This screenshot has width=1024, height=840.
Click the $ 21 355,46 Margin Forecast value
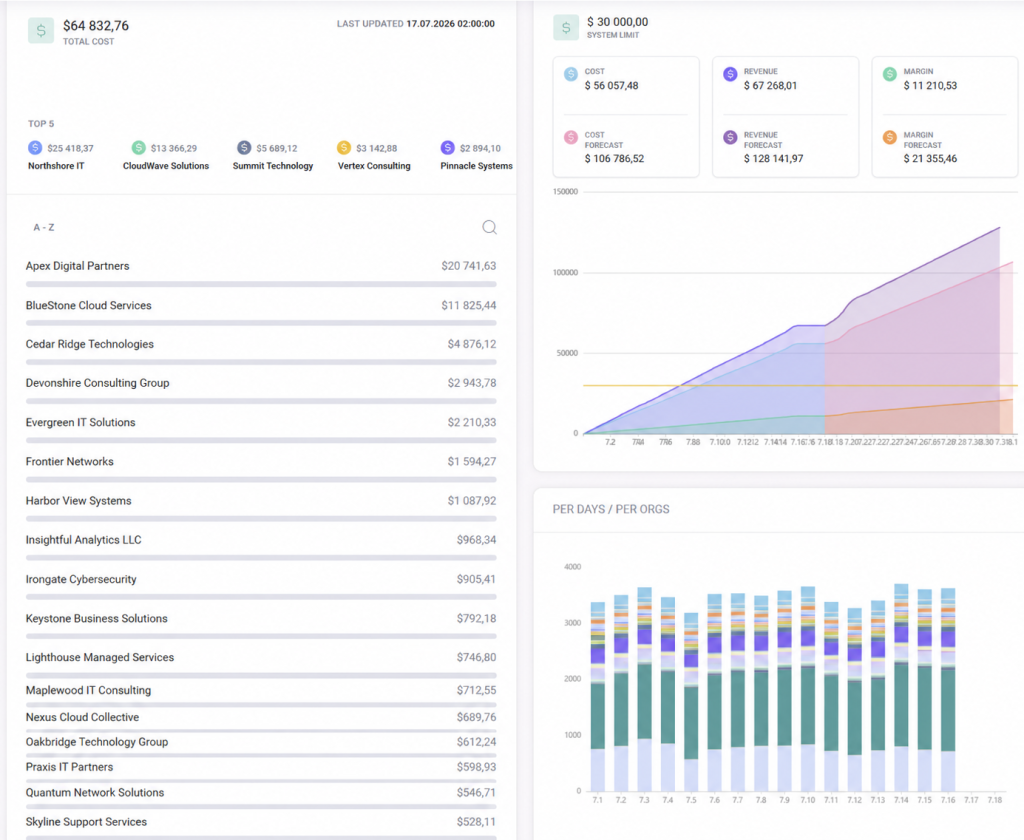930,159
